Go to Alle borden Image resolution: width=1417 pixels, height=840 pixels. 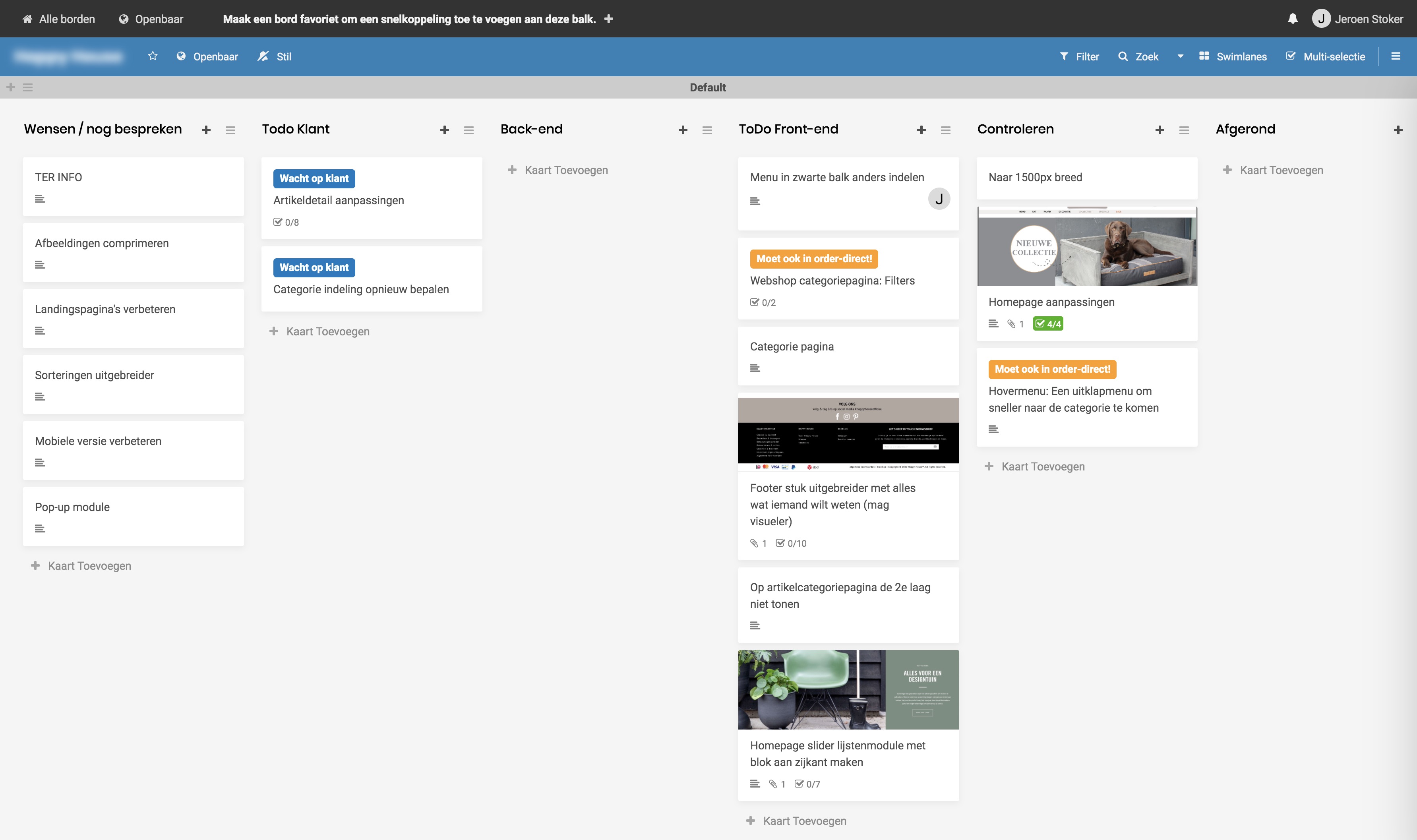(58, 19)
